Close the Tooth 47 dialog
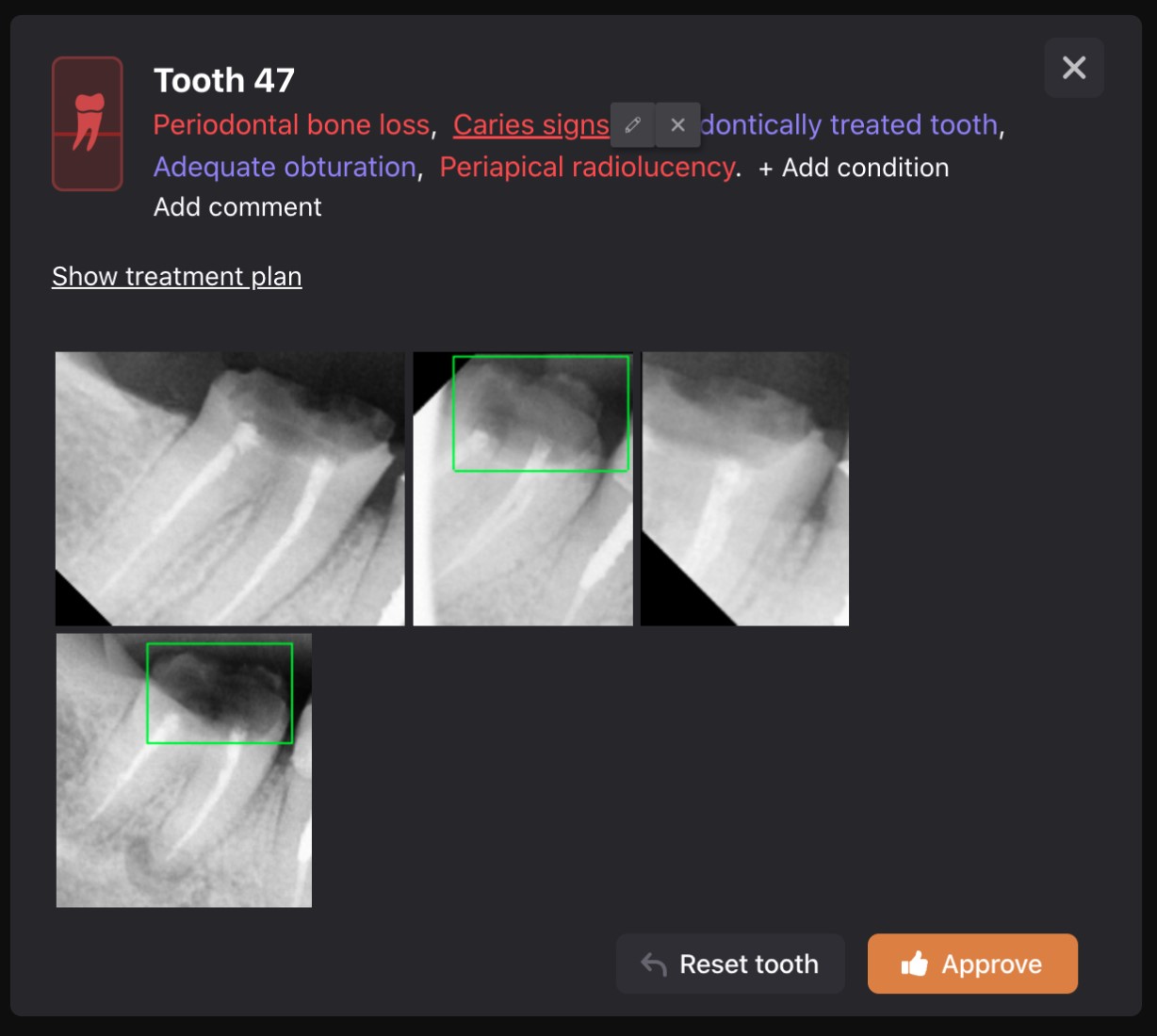The width and height of the screenshot is (1157, 1036). coord(1074,68)
